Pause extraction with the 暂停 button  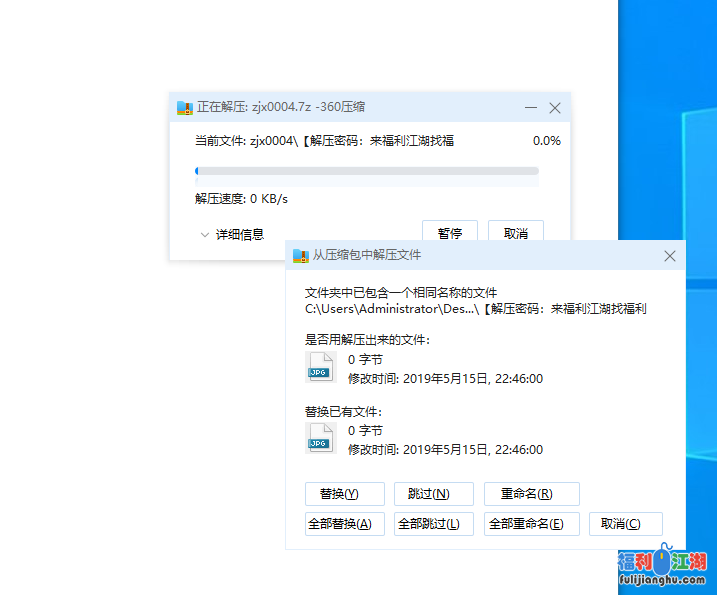tap(450, 233)
